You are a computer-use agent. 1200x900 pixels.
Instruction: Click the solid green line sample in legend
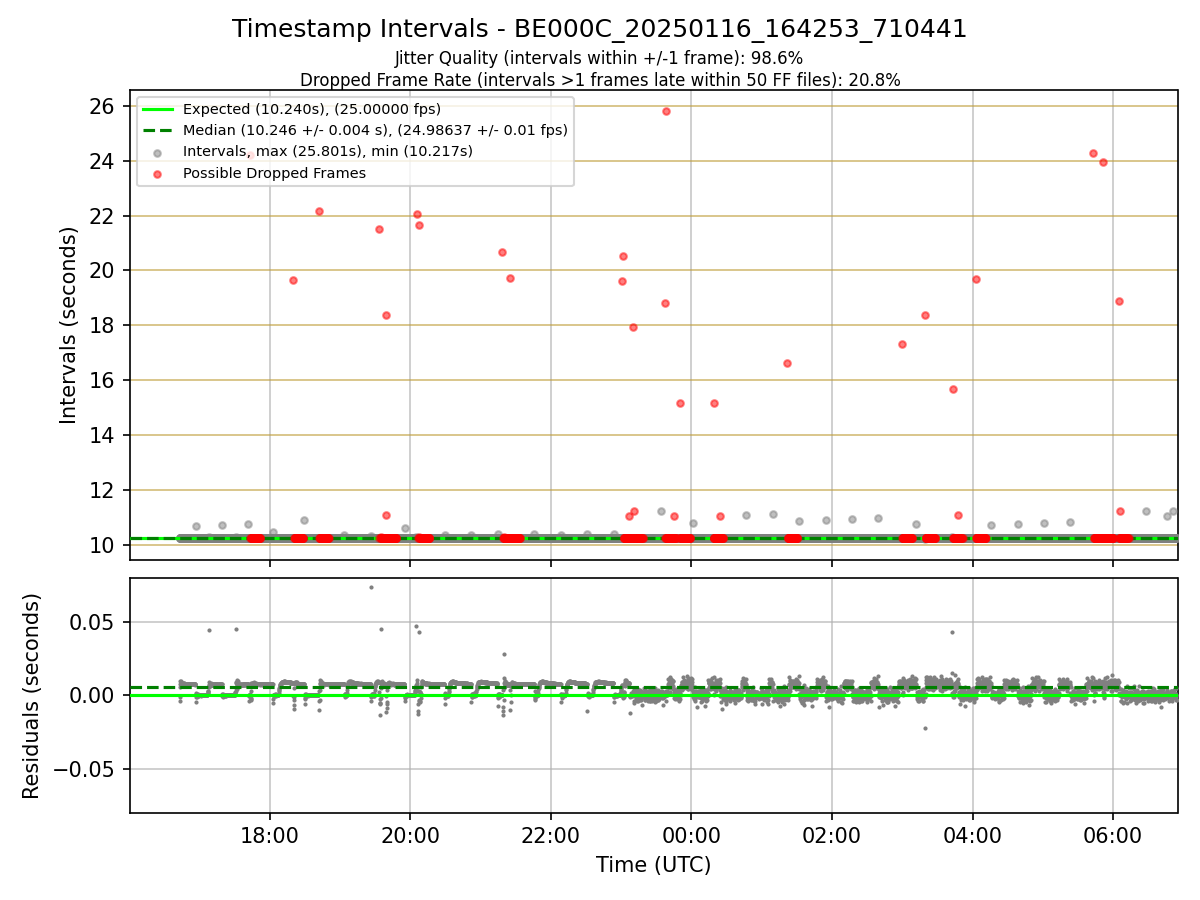coord(158,109)
